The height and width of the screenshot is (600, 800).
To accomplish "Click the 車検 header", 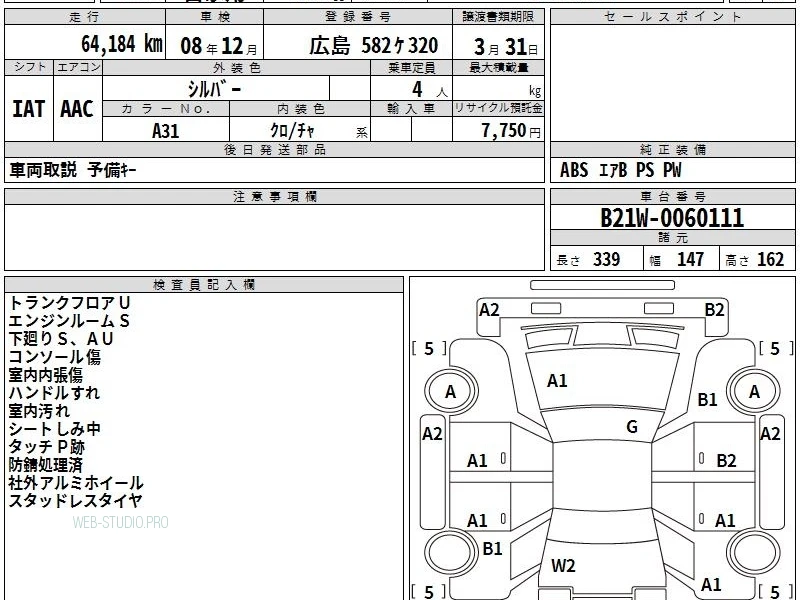I will pyautogui.click(x=215, y=17).
